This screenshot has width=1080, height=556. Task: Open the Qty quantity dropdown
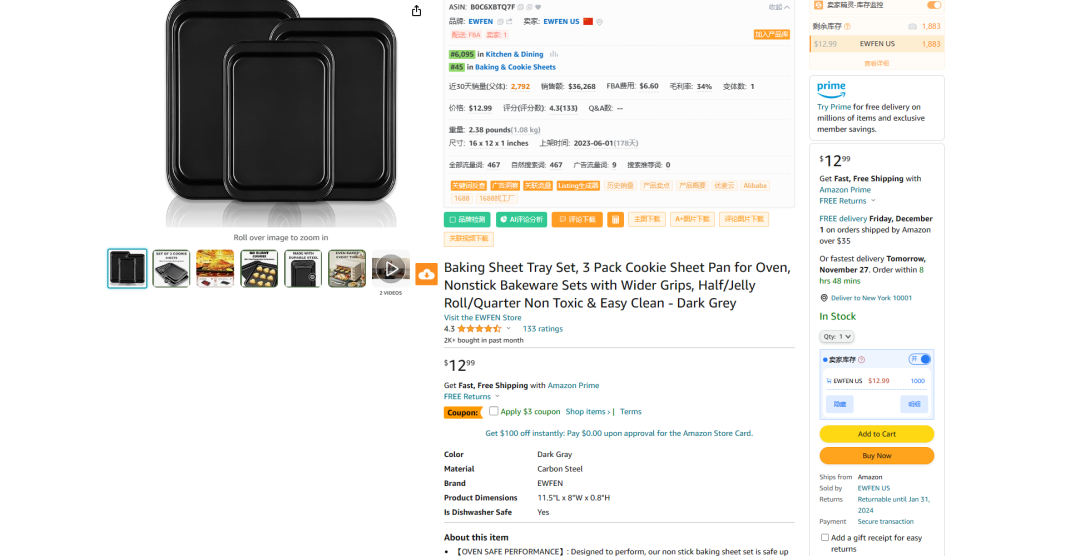click(x=836, y=336)
